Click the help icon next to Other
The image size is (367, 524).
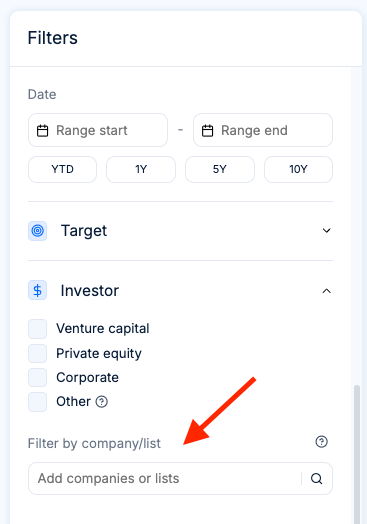click(102, 401)
